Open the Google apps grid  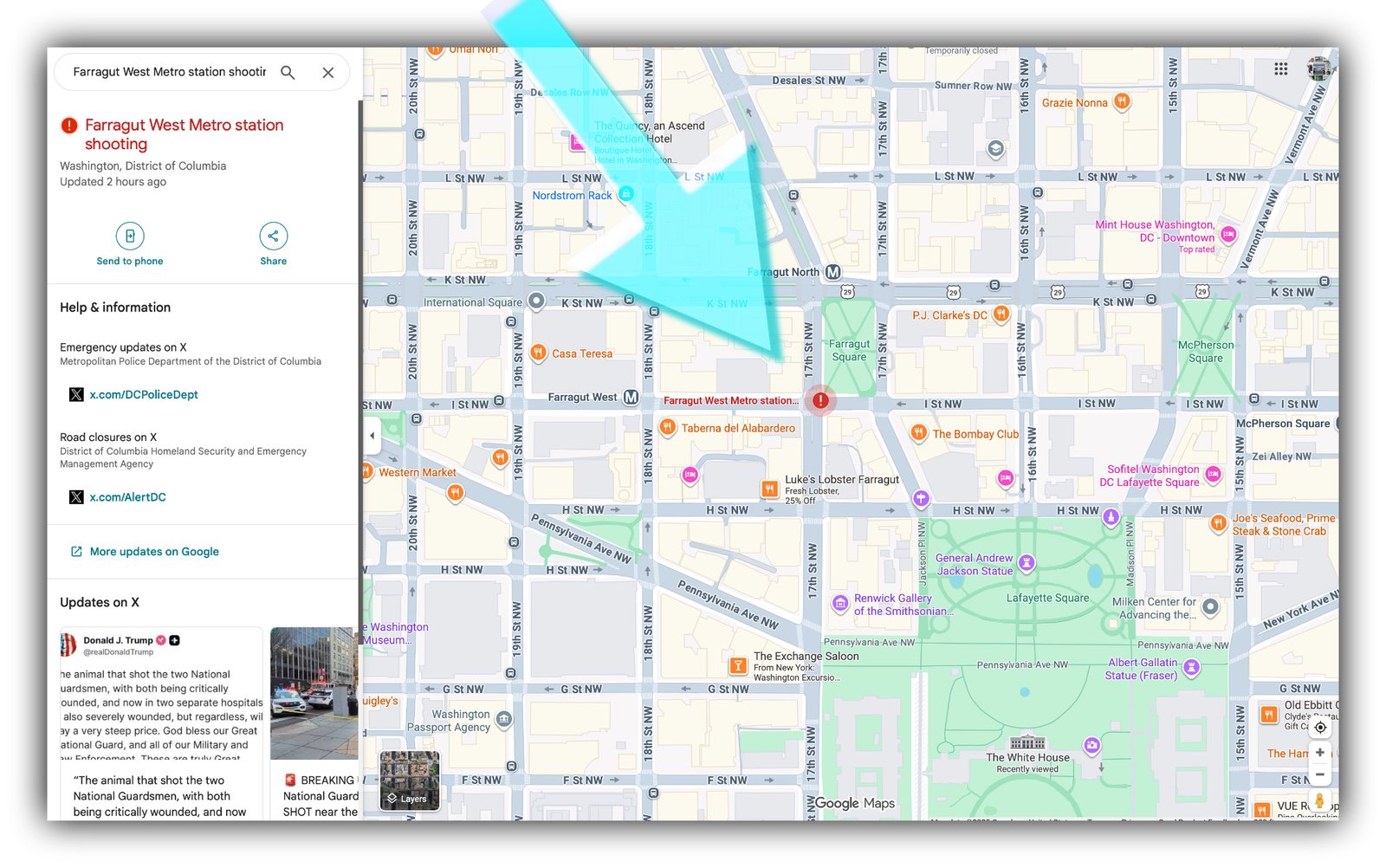point(1280,69)
